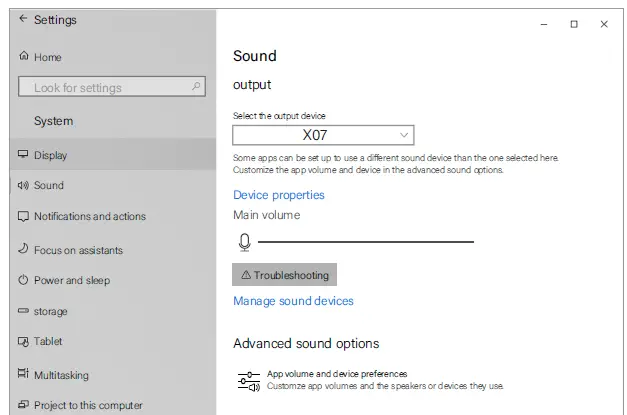The width and height of the screenshot is (627, 415).
Task: Select Multitasking in the sidebar
Action: [60, 375]
